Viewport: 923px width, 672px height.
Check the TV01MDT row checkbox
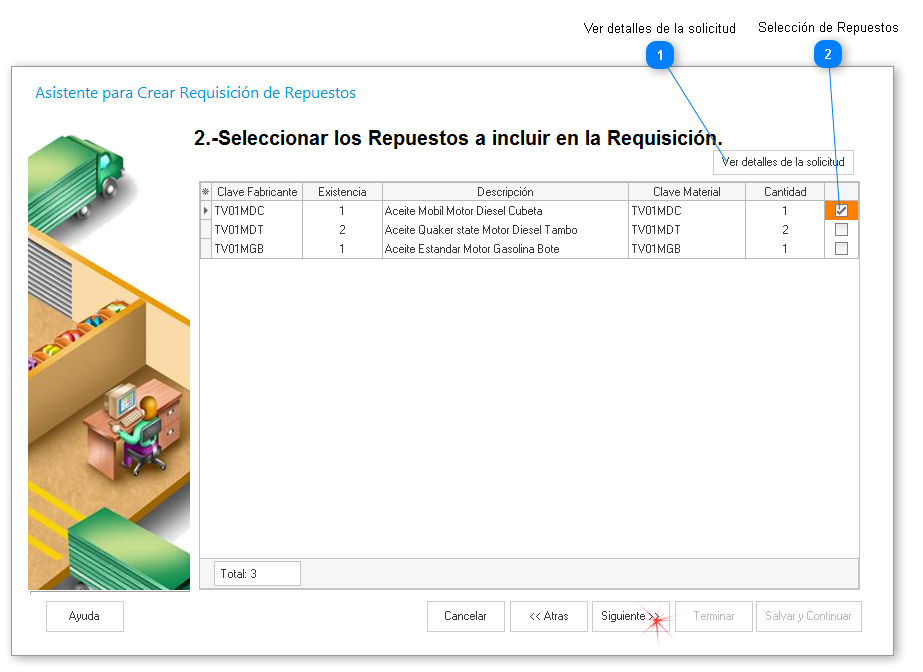tap(841, 230)
